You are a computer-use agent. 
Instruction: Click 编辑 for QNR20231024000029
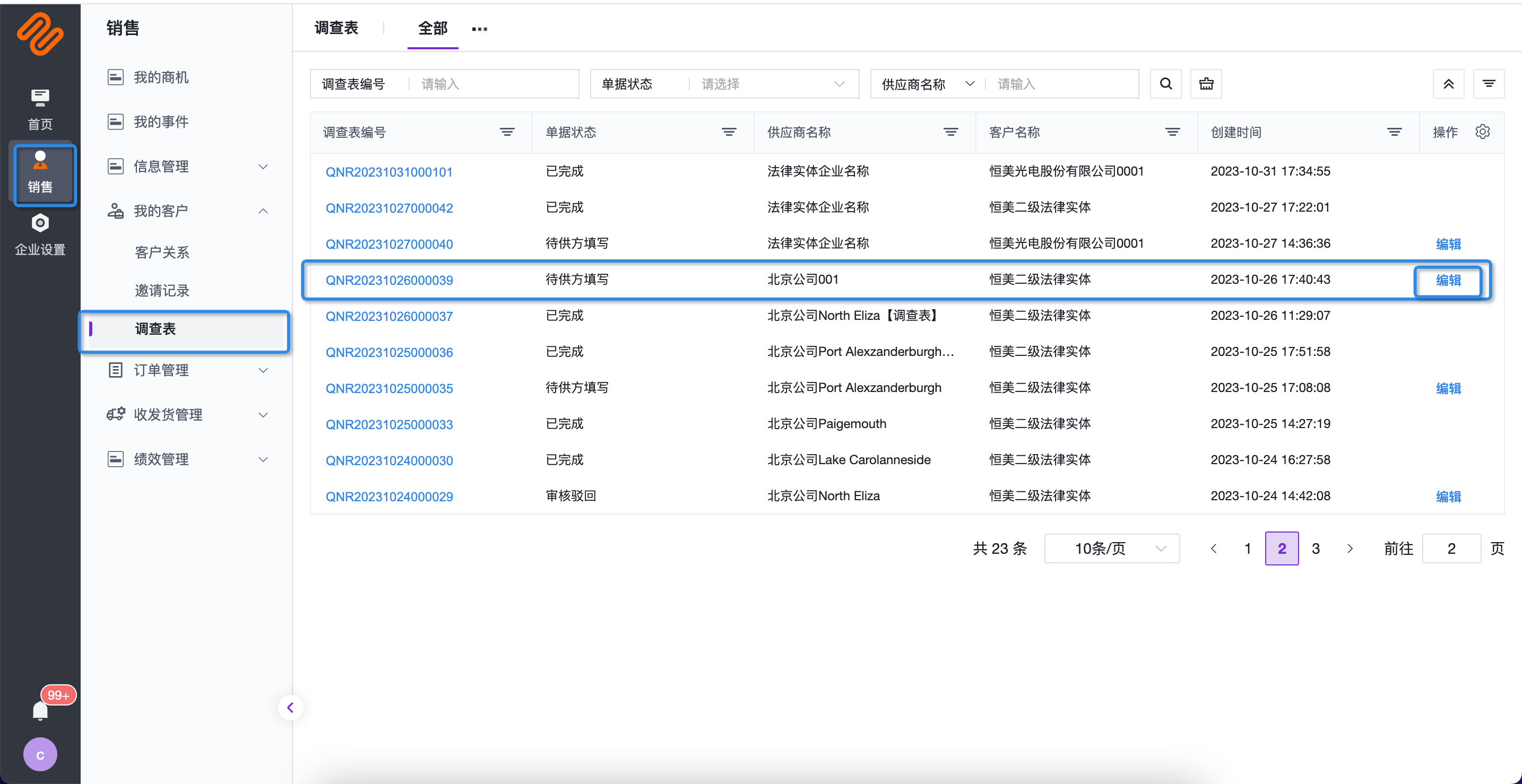(x=1448, y=496)
